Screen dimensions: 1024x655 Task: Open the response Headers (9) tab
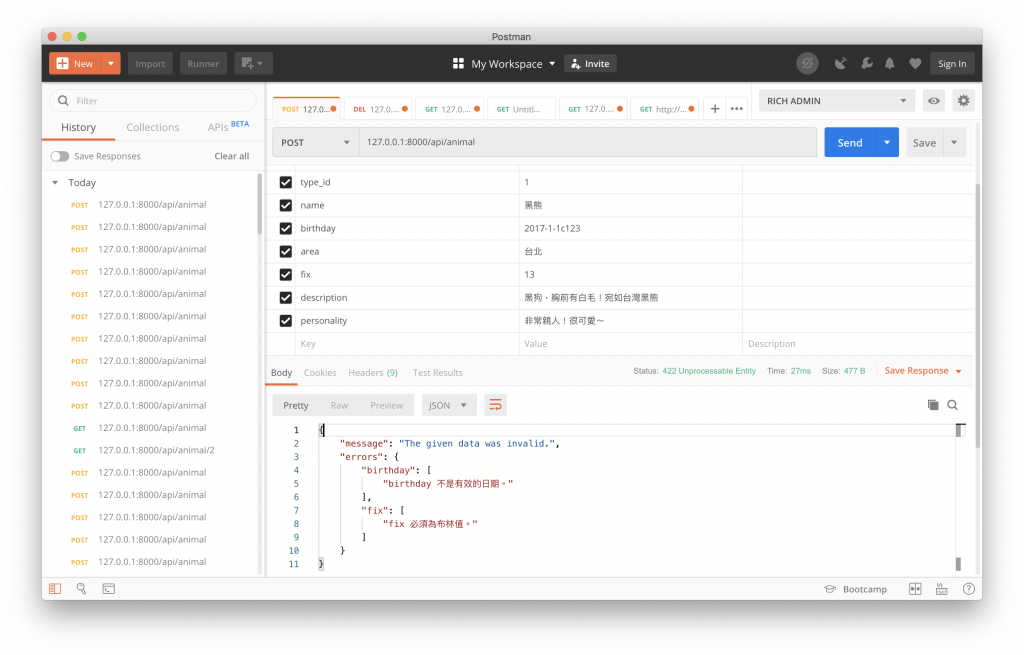click(x=373, y=373)
